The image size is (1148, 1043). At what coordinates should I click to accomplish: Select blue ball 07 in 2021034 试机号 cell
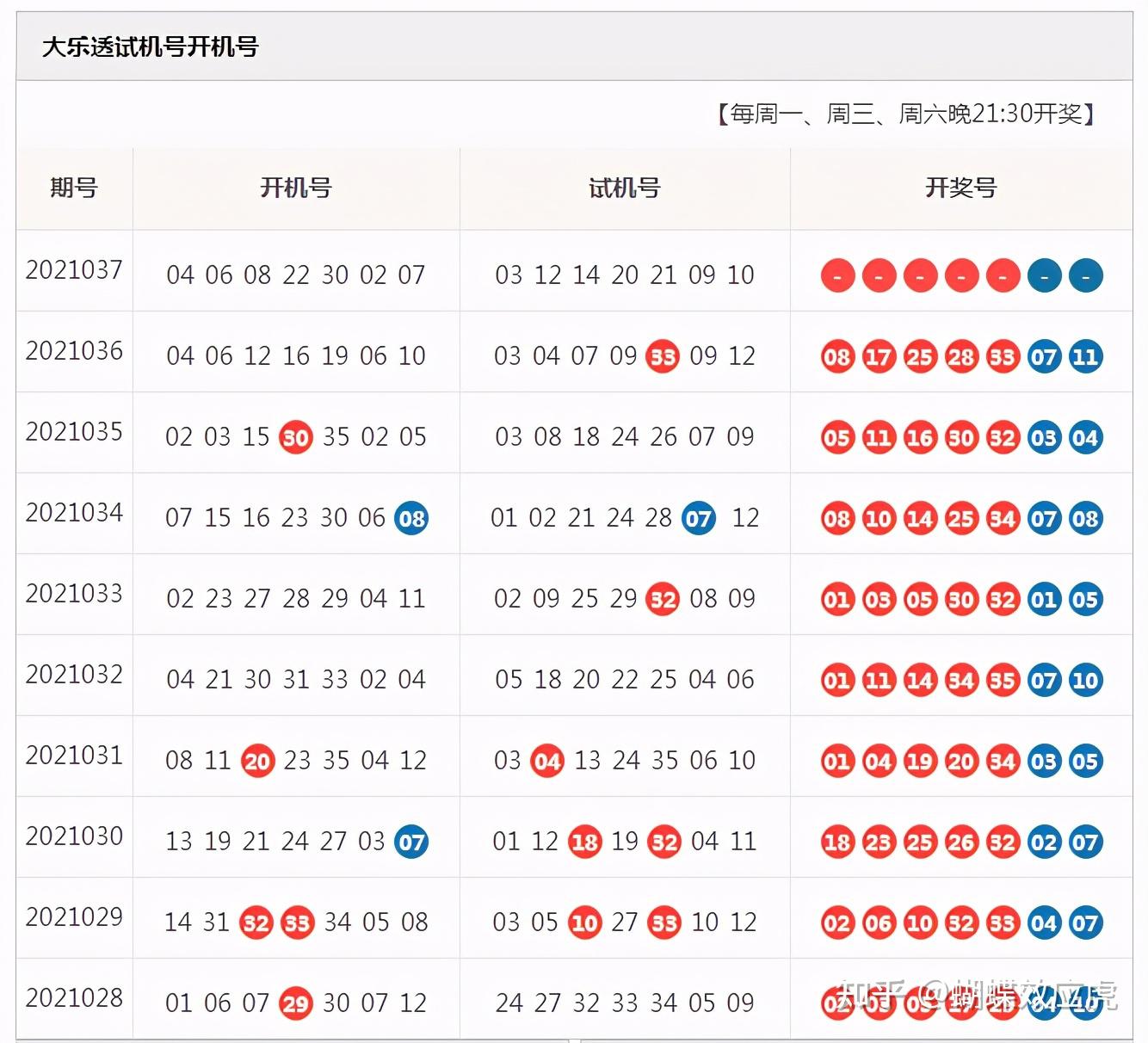(x=699, y=518)
